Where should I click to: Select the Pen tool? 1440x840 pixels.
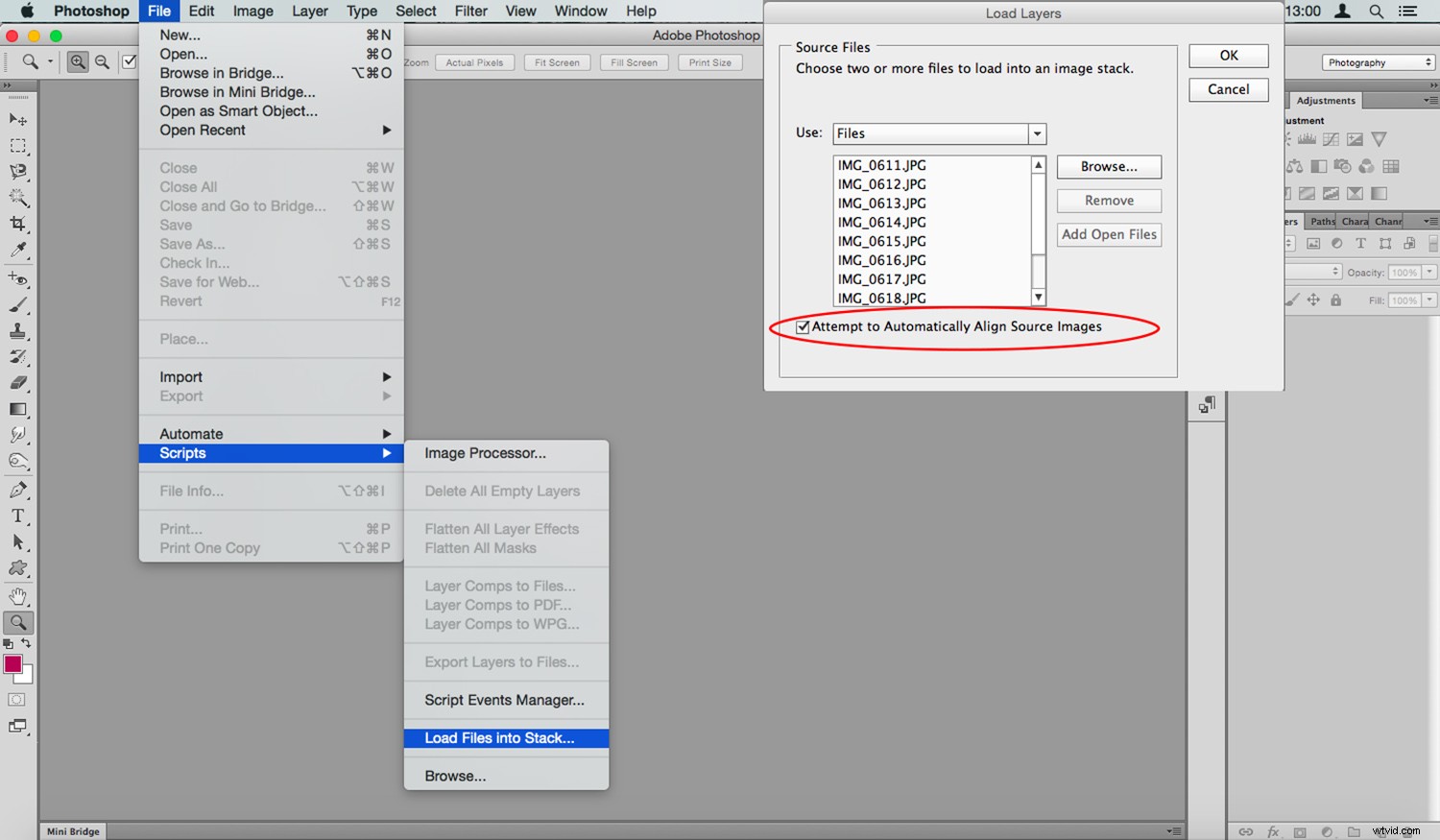[x=18, y=490]
